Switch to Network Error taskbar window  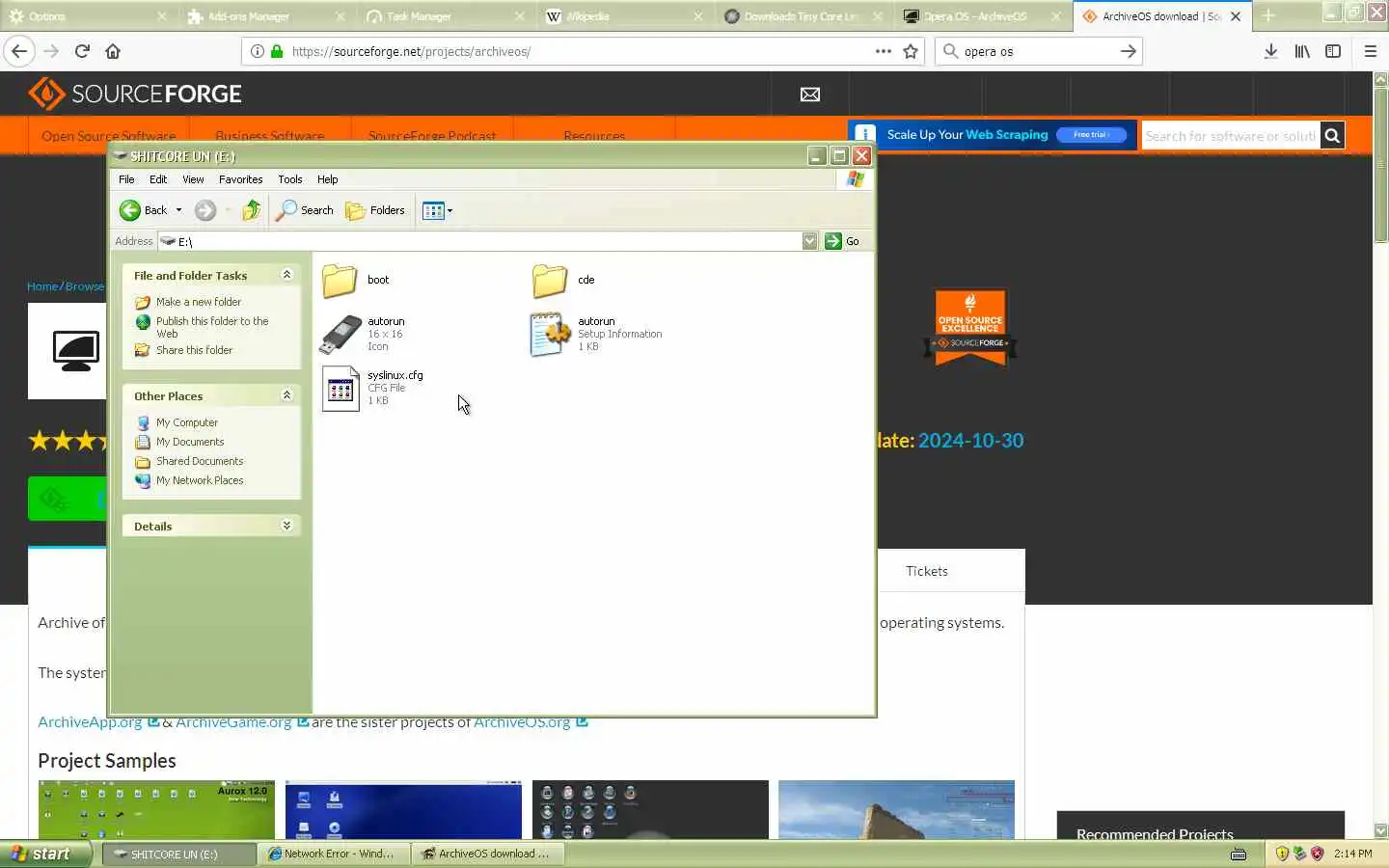click(334, 854)
